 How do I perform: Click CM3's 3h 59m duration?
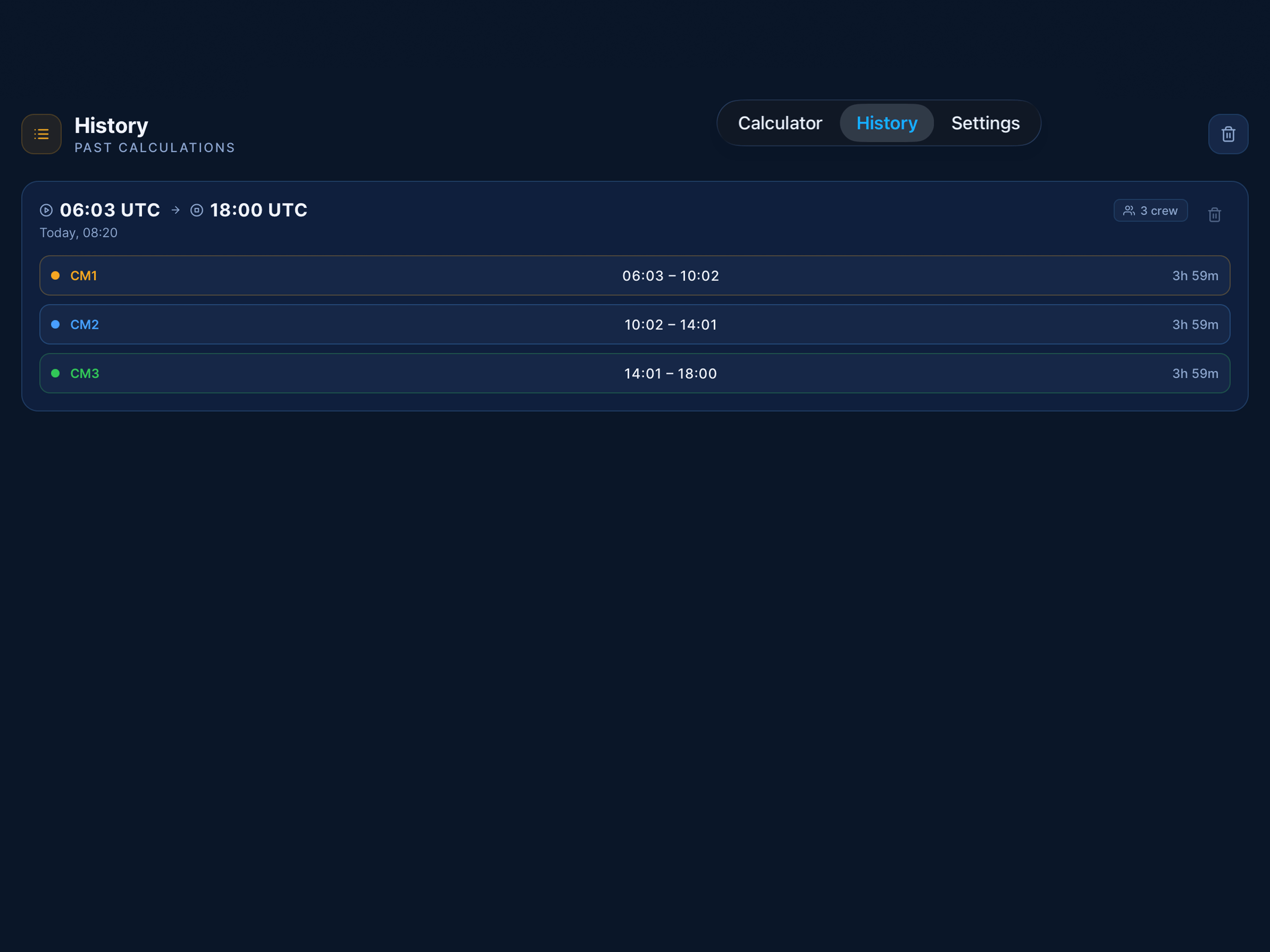click(x=1195, y=374)
